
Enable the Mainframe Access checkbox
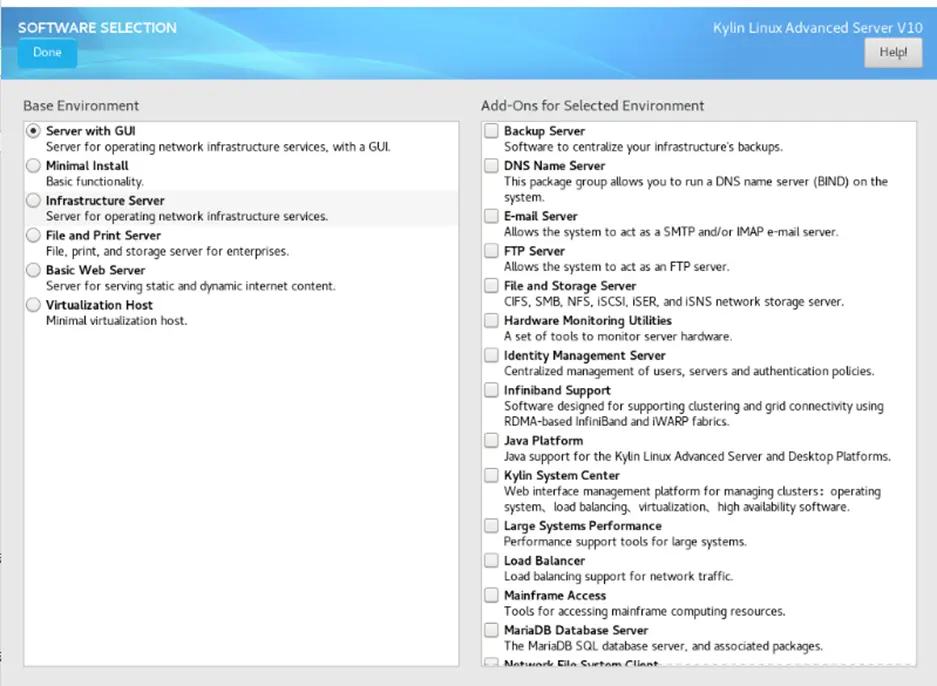coord(491,595)
